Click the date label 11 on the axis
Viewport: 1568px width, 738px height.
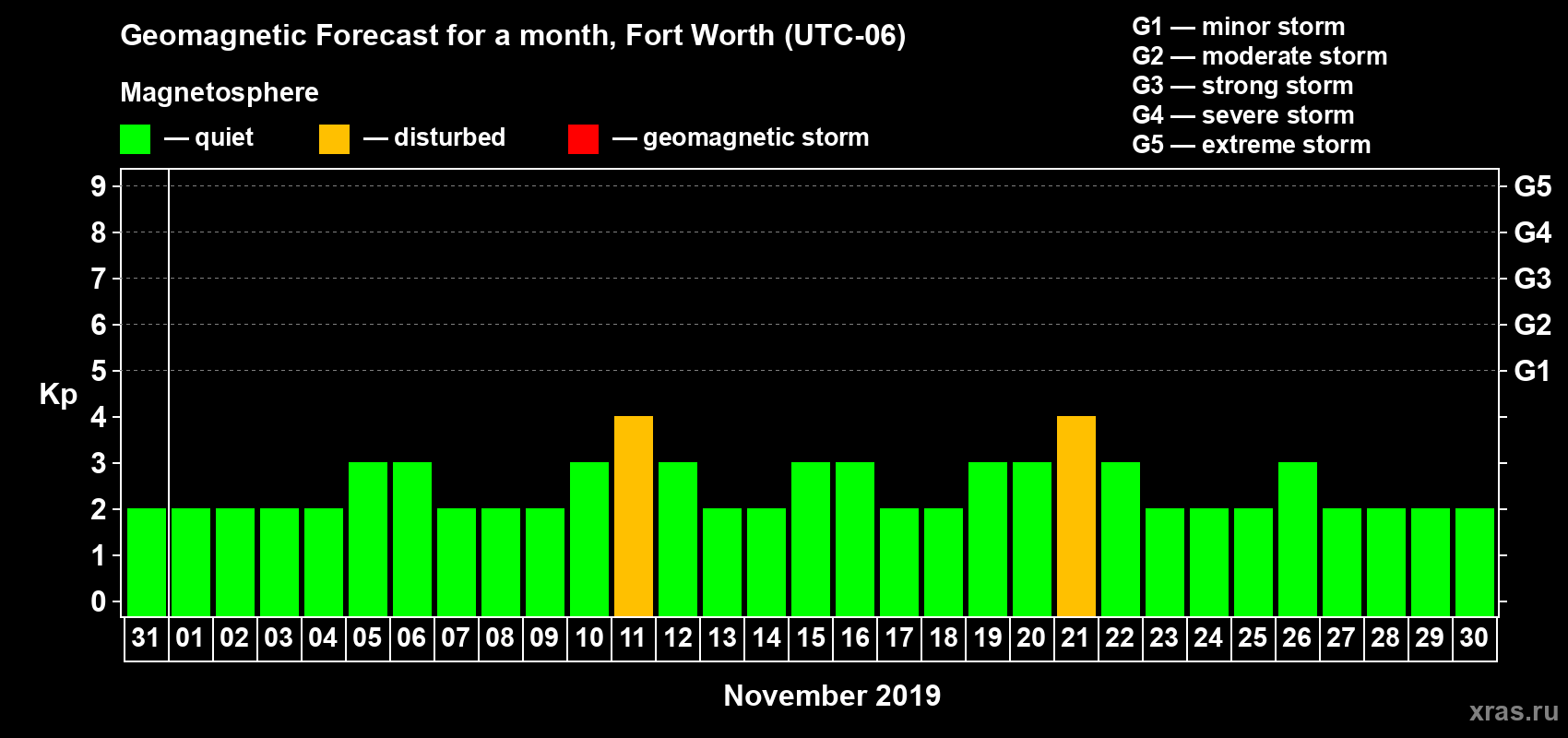click(633, 637)
